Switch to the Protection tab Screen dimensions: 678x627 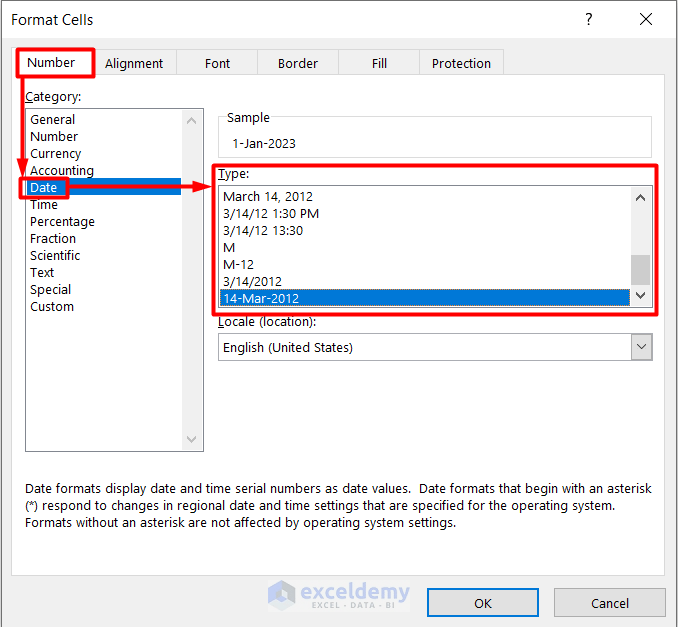[461, 64]
